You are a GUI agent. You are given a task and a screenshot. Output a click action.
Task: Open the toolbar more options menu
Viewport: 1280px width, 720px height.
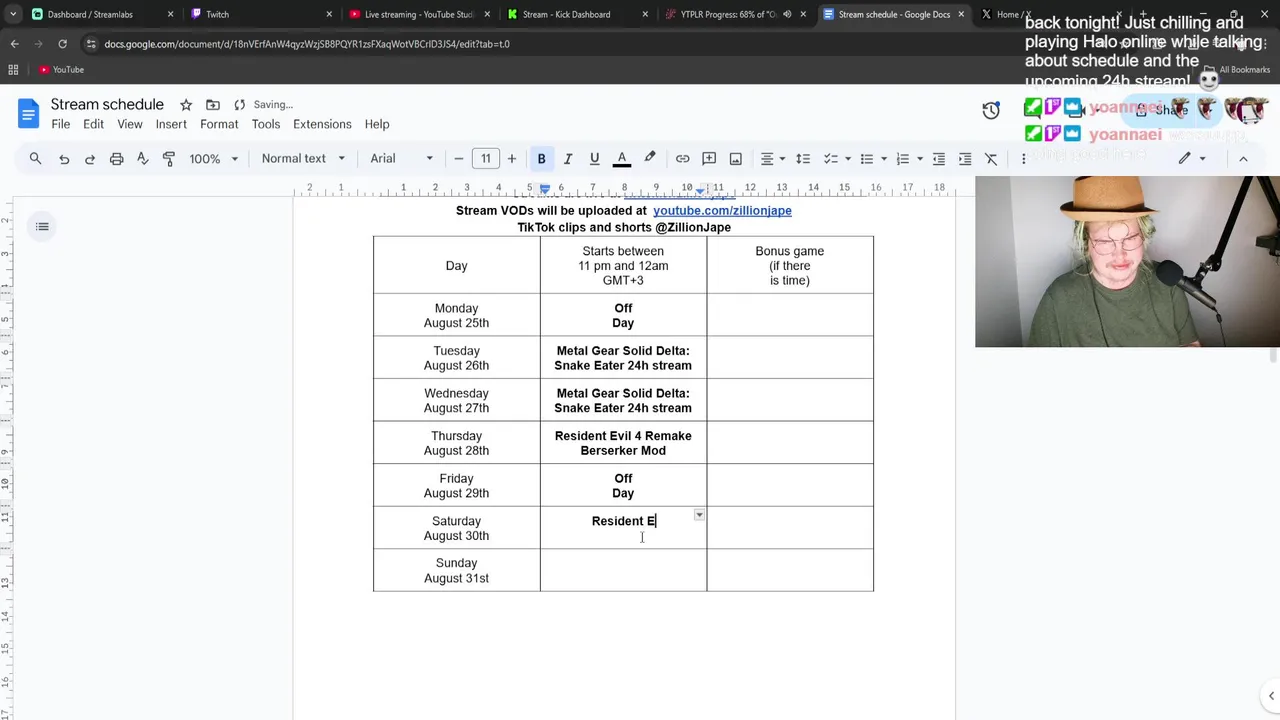[x=1023, y=158]
